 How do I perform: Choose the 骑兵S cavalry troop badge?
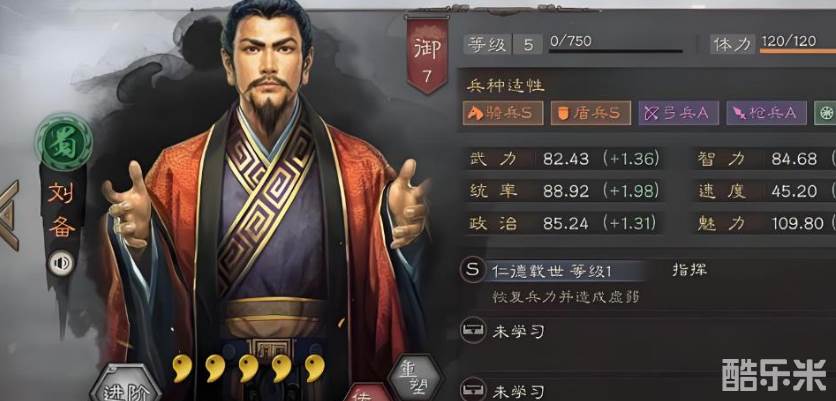503,113
